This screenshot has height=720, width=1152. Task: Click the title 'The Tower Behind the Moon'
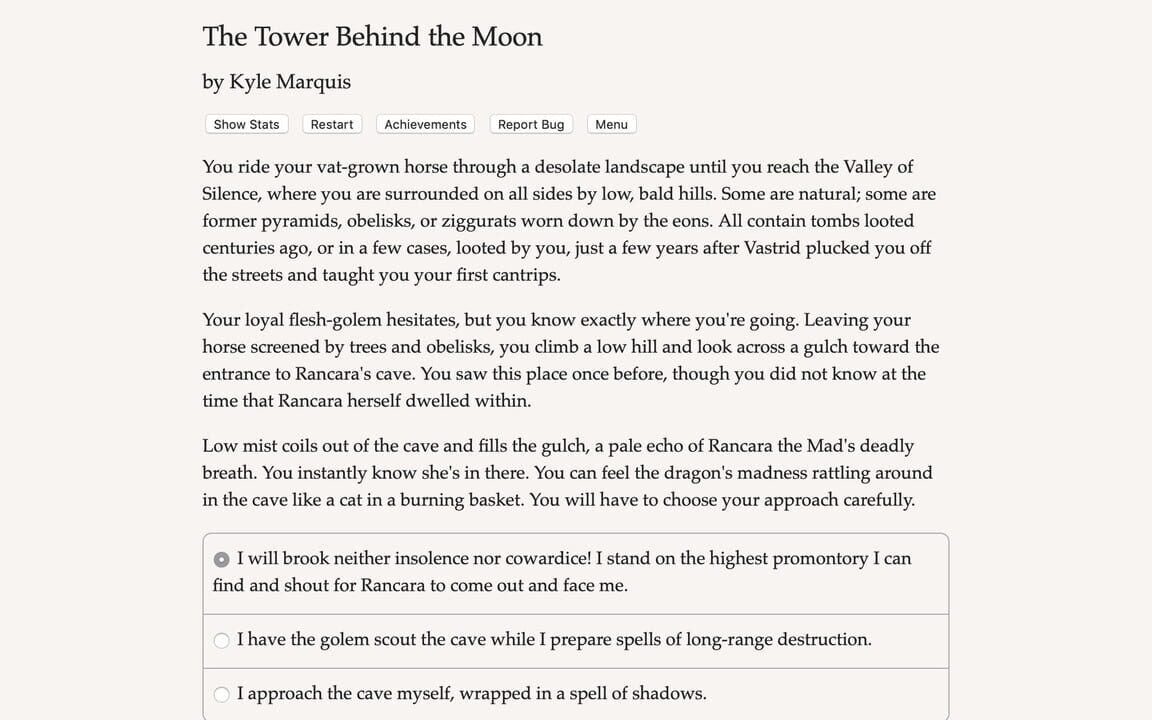[372, 37]
